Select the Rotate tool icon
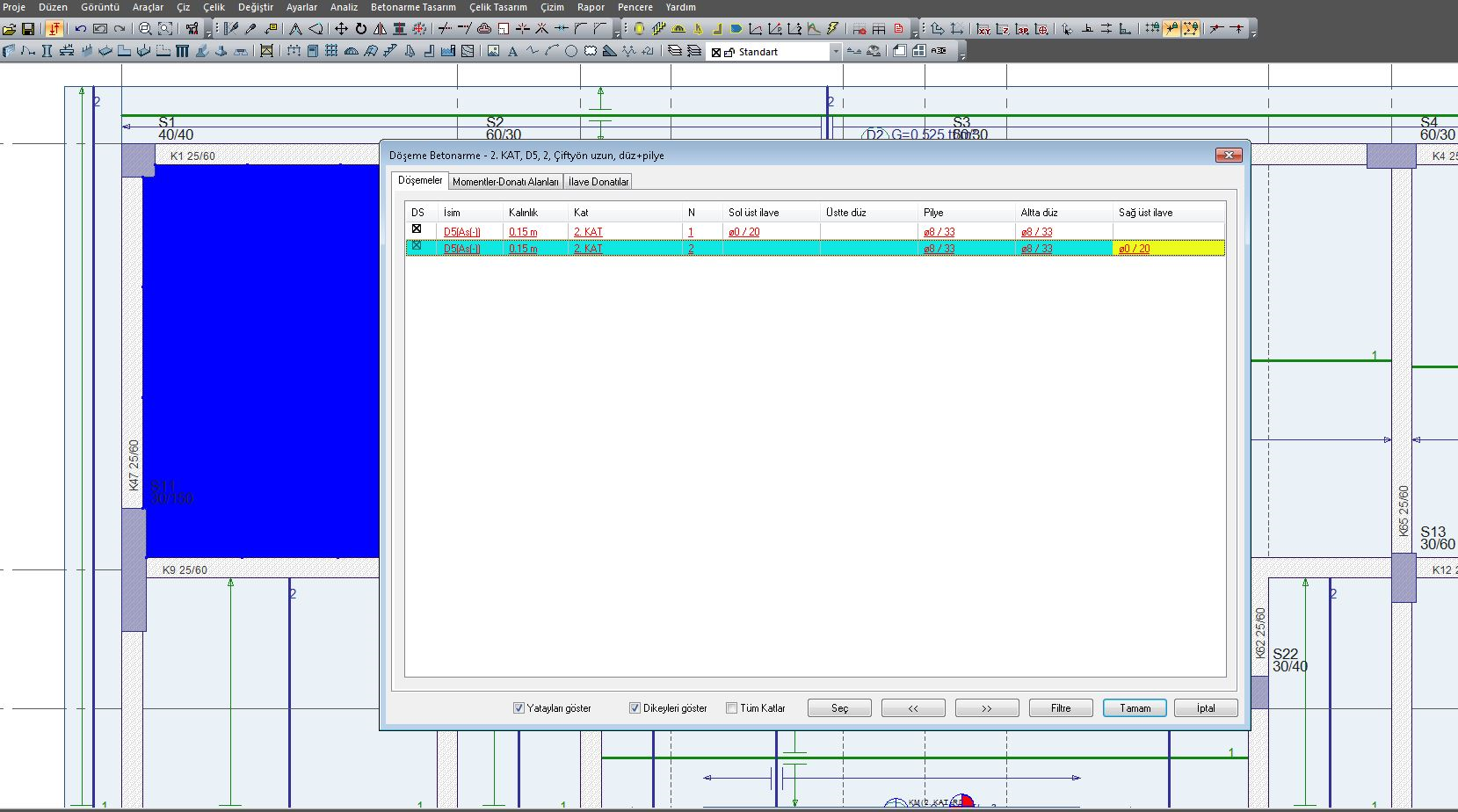The height and width of the screenshot is (812, 1458). [x=360, y=29]
